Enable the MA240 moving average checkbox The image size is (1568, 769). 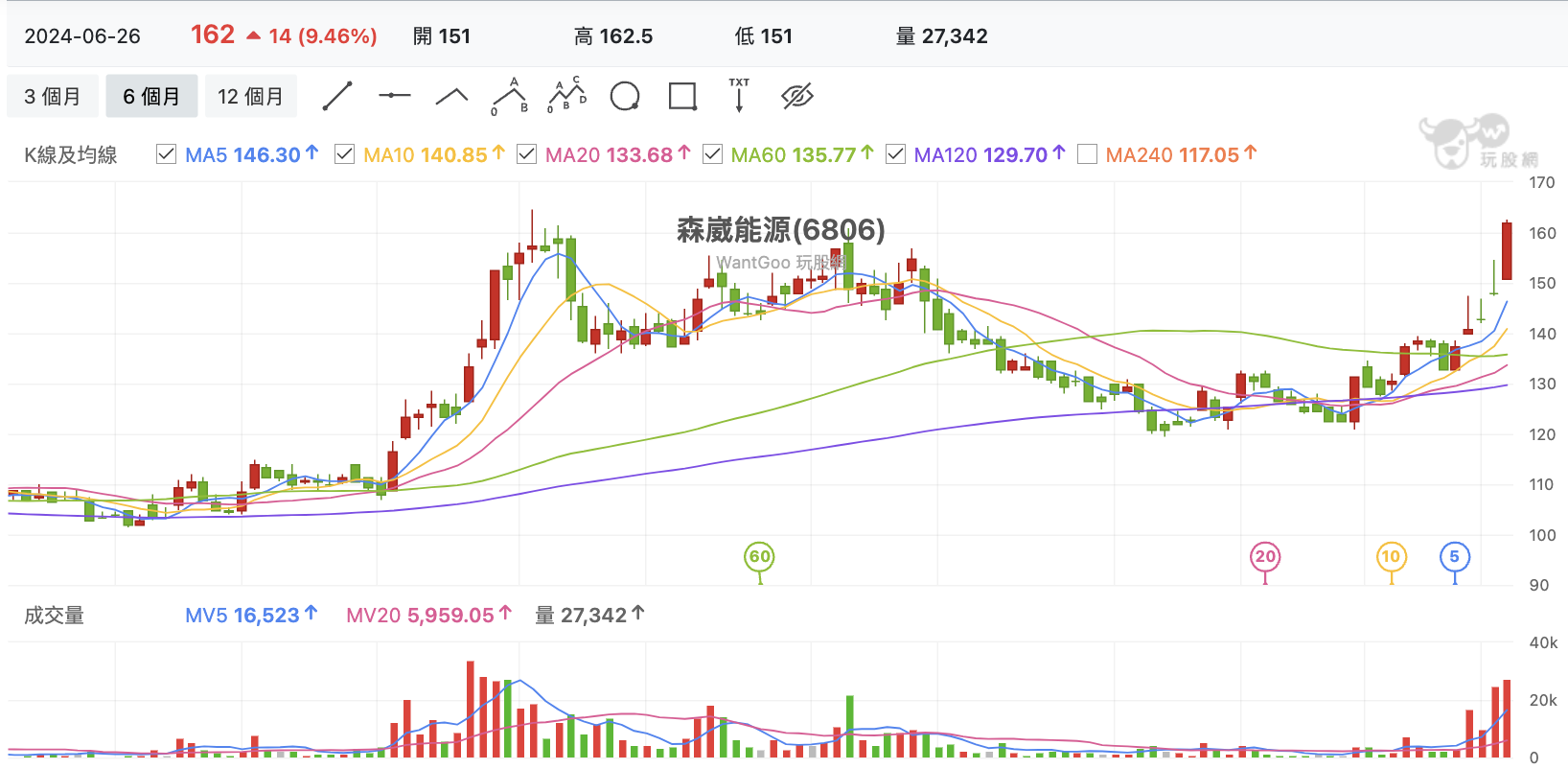(x=1087, y=154)
